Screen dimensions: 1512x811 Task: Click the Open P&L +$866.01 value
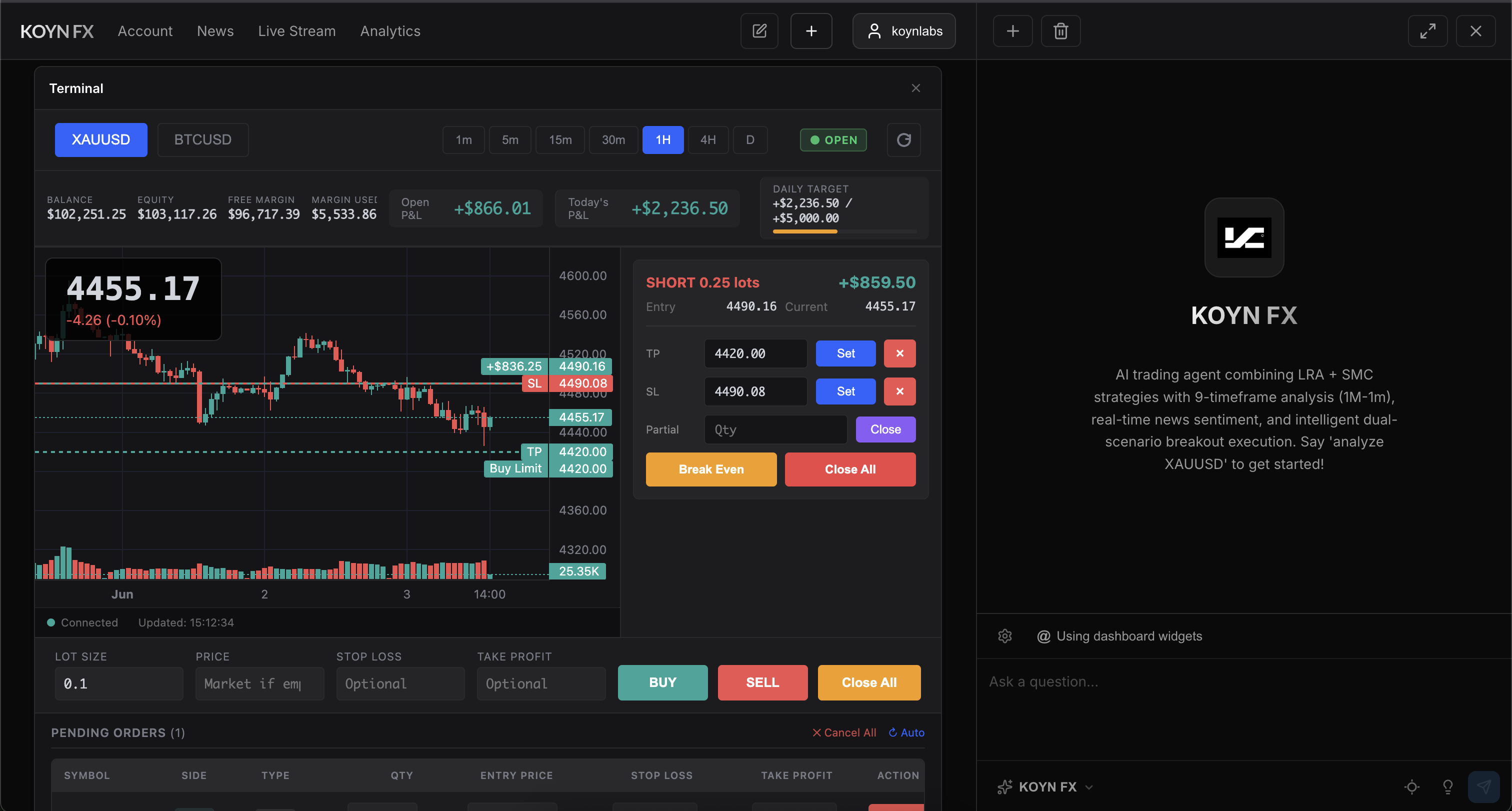[x=492, y=208]
